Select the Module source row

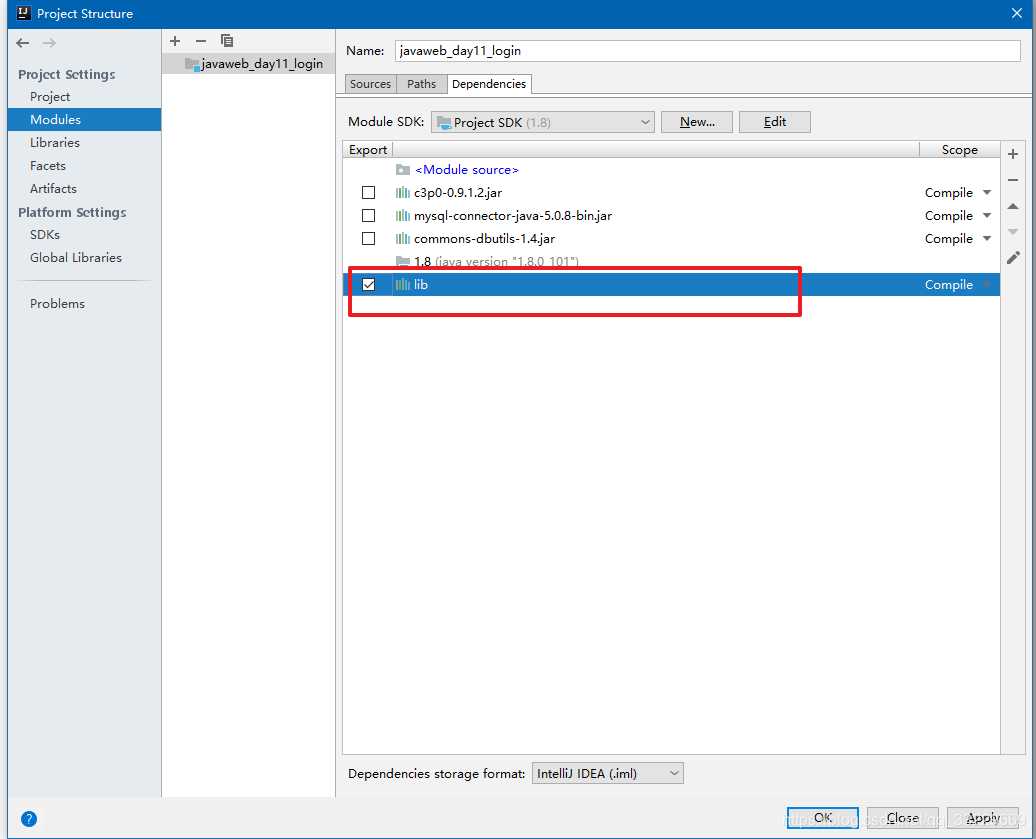click(671, 170)
